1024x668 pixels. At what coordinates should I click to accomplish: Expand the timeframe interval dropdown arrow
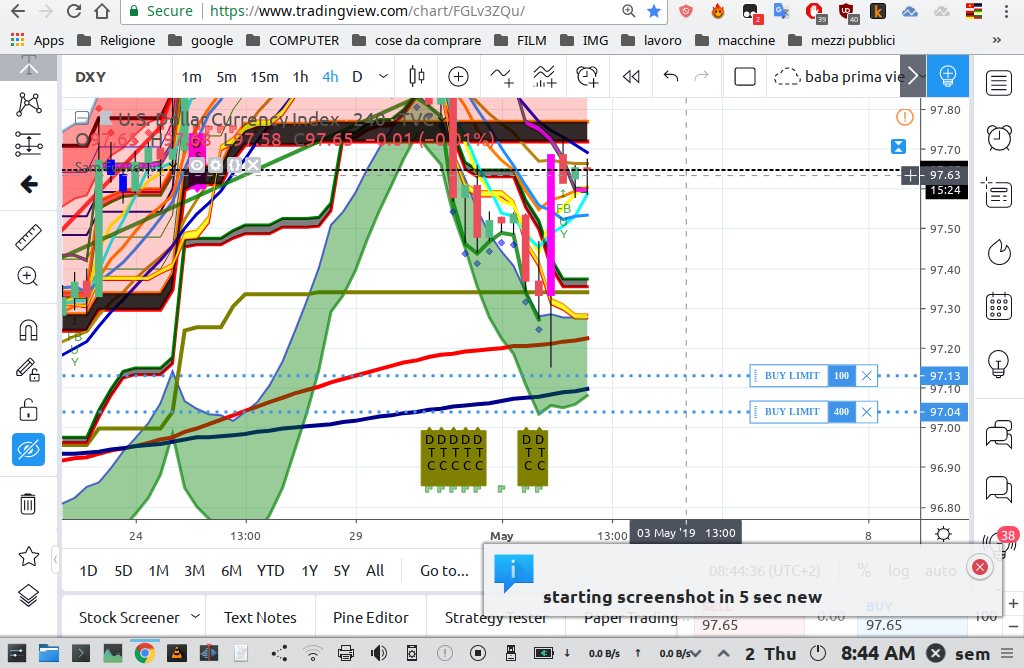click(383, 76)
